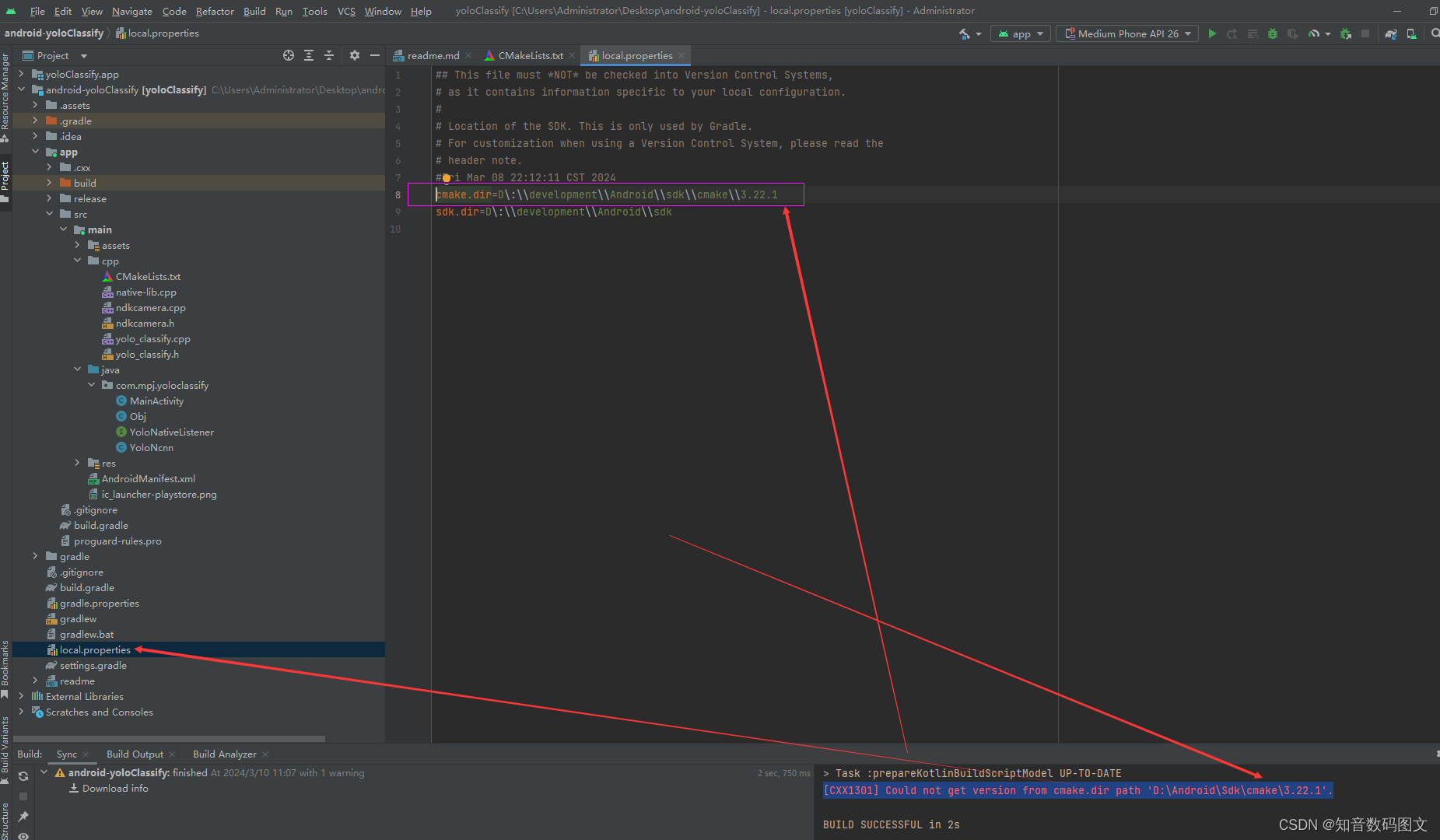1440x840 pixels.
Task: Open Search everywhere with the magnifier
Action: 1435,34
